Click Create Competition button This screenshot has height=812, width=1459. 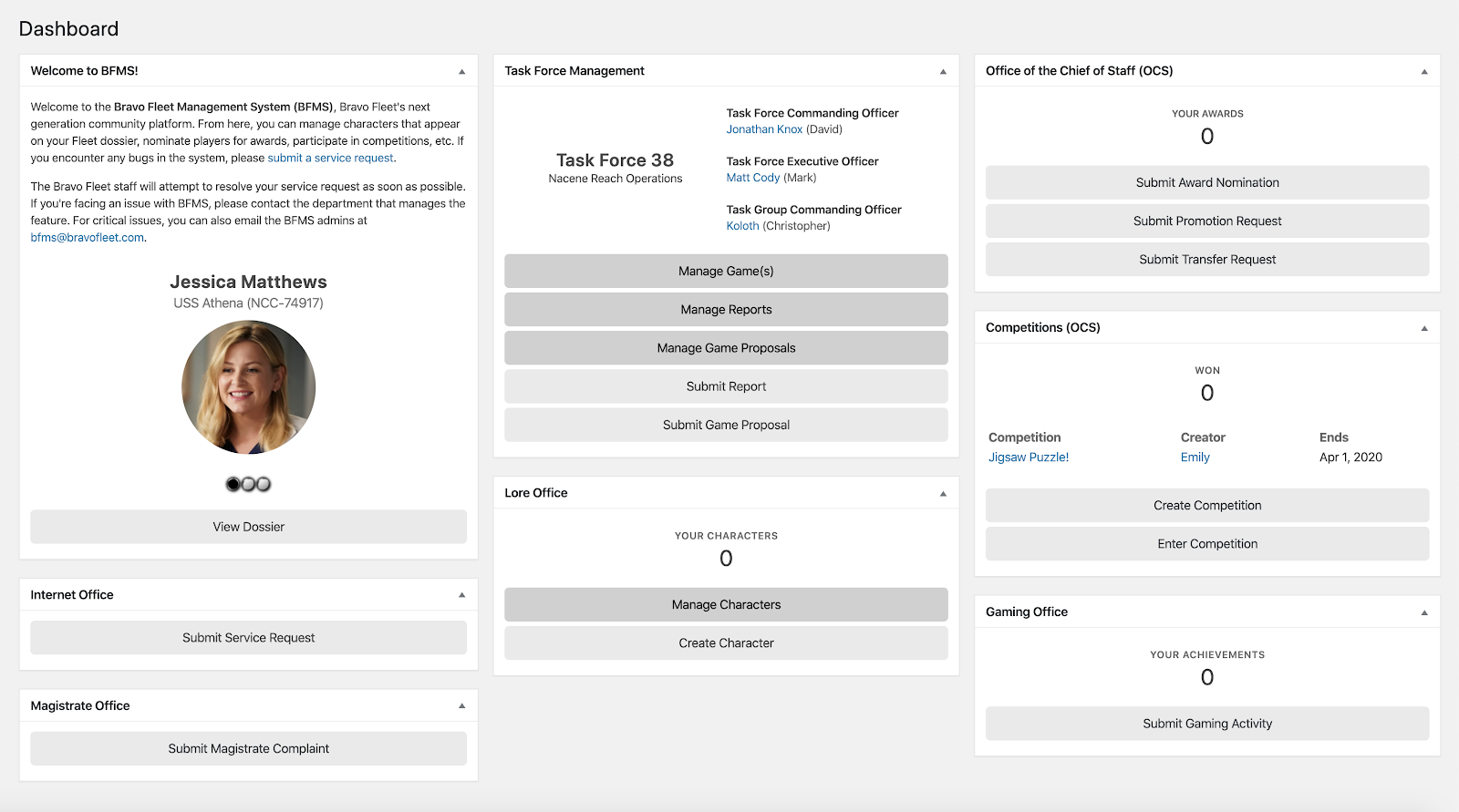coord(1207,506)
